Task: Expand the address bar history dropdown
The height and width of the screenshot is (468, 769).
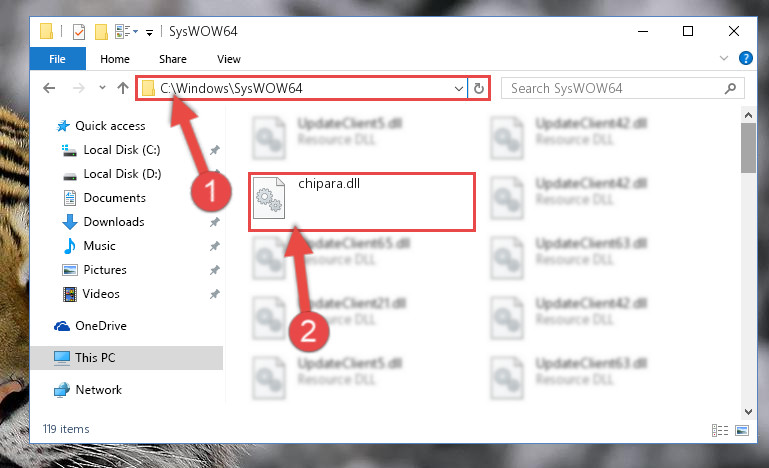Action: pos(459,89)
